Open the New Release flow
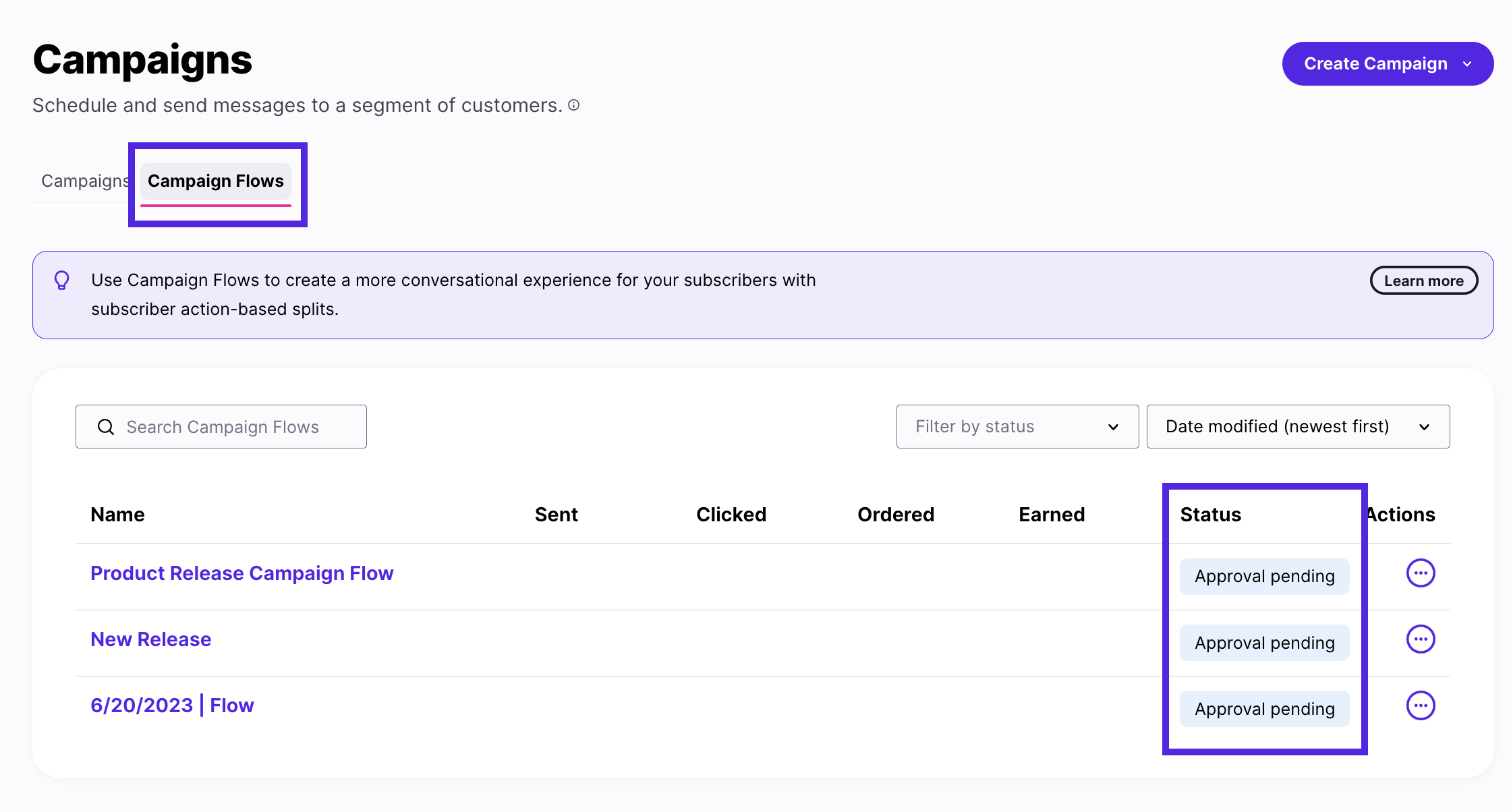Image resolution: width=1511 pixels, height=812 pixels. coord(150,639)
